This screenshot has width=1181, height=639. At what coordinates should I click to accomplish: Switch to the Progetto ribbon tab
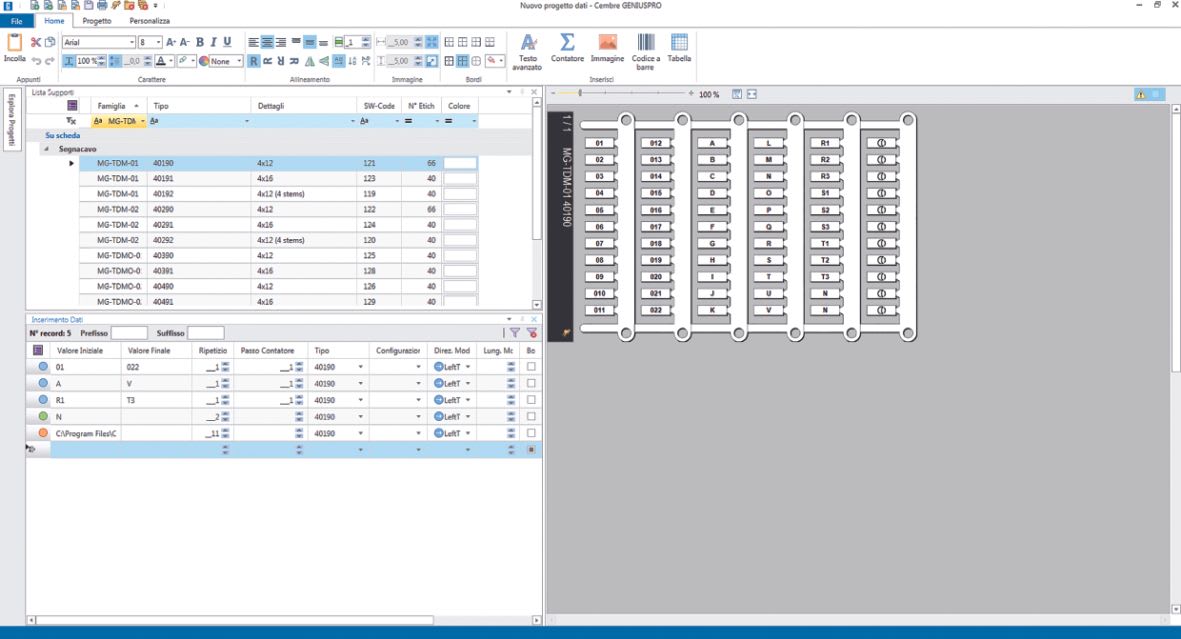pos(97,20)
